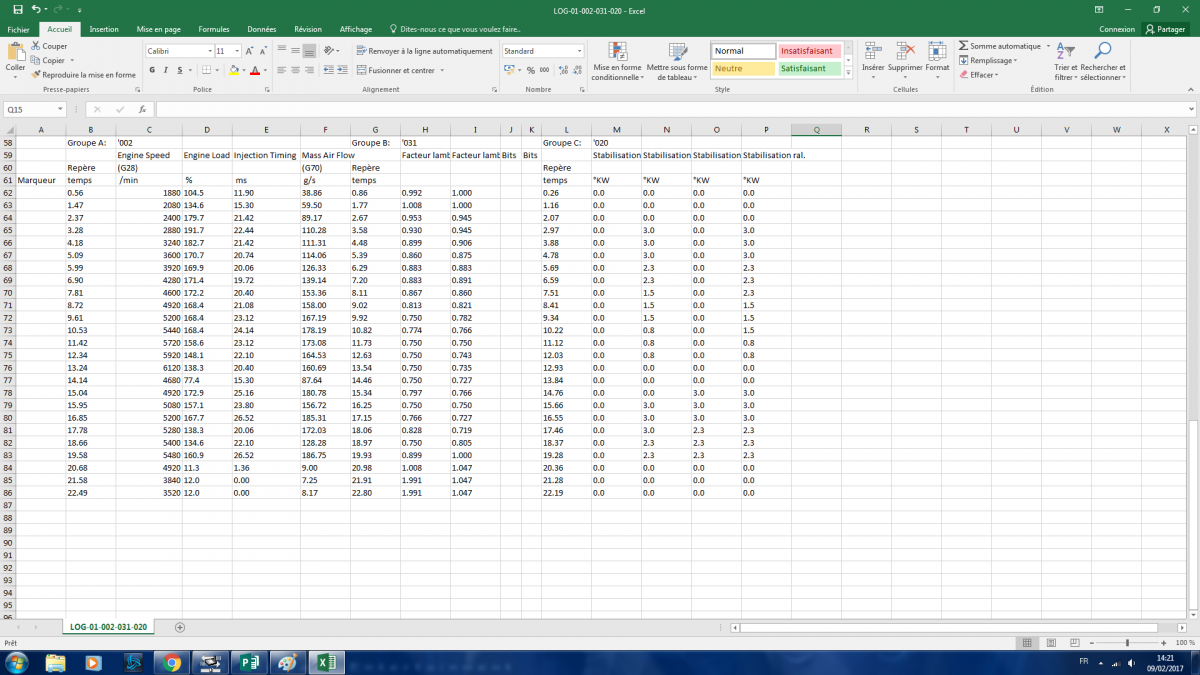Click the percent style icon
The width and height of the screenshot is (1200, 675).
tap(530, 70)
